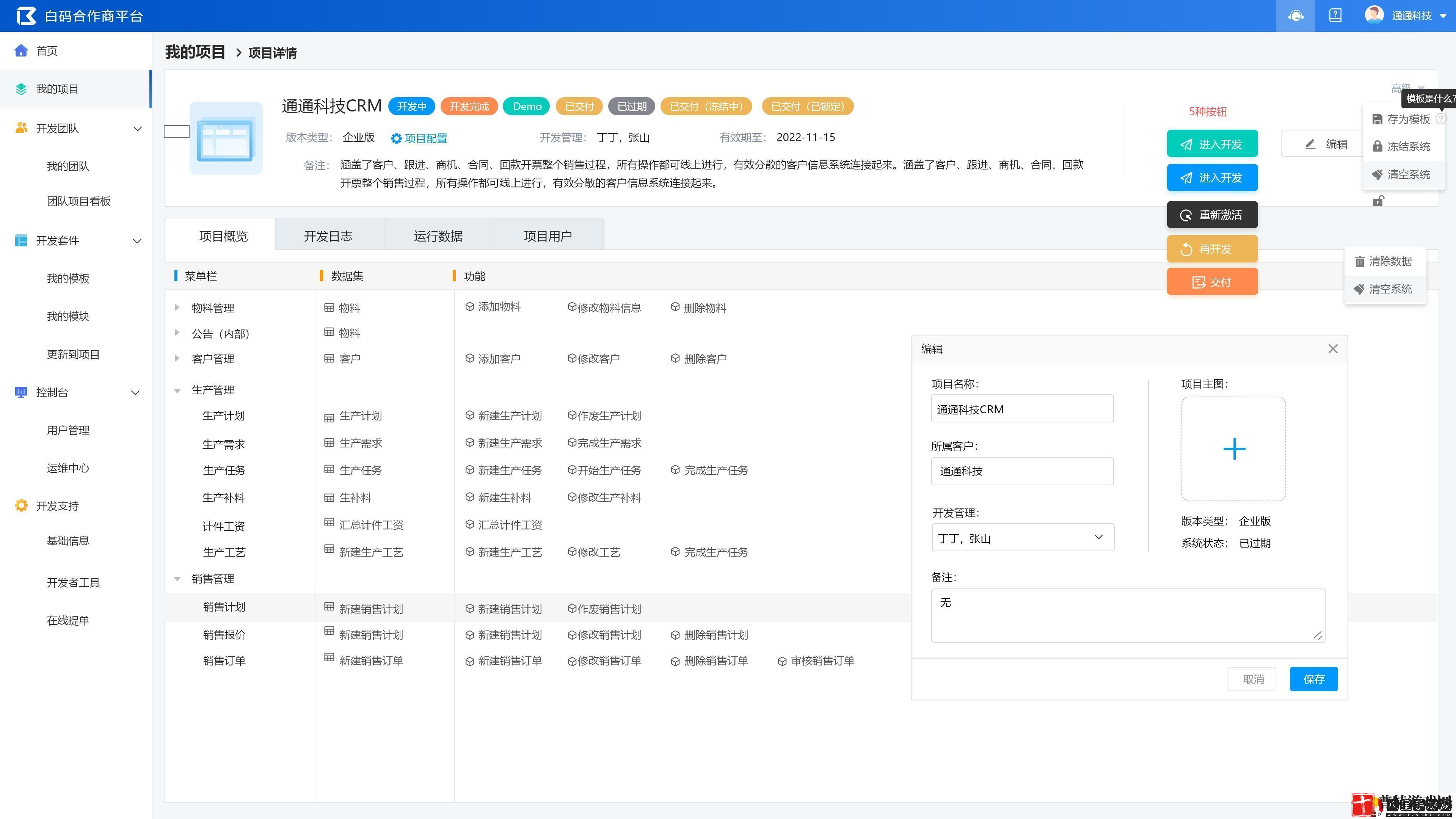Click the 项目名称 input field

click(1023, 409)
